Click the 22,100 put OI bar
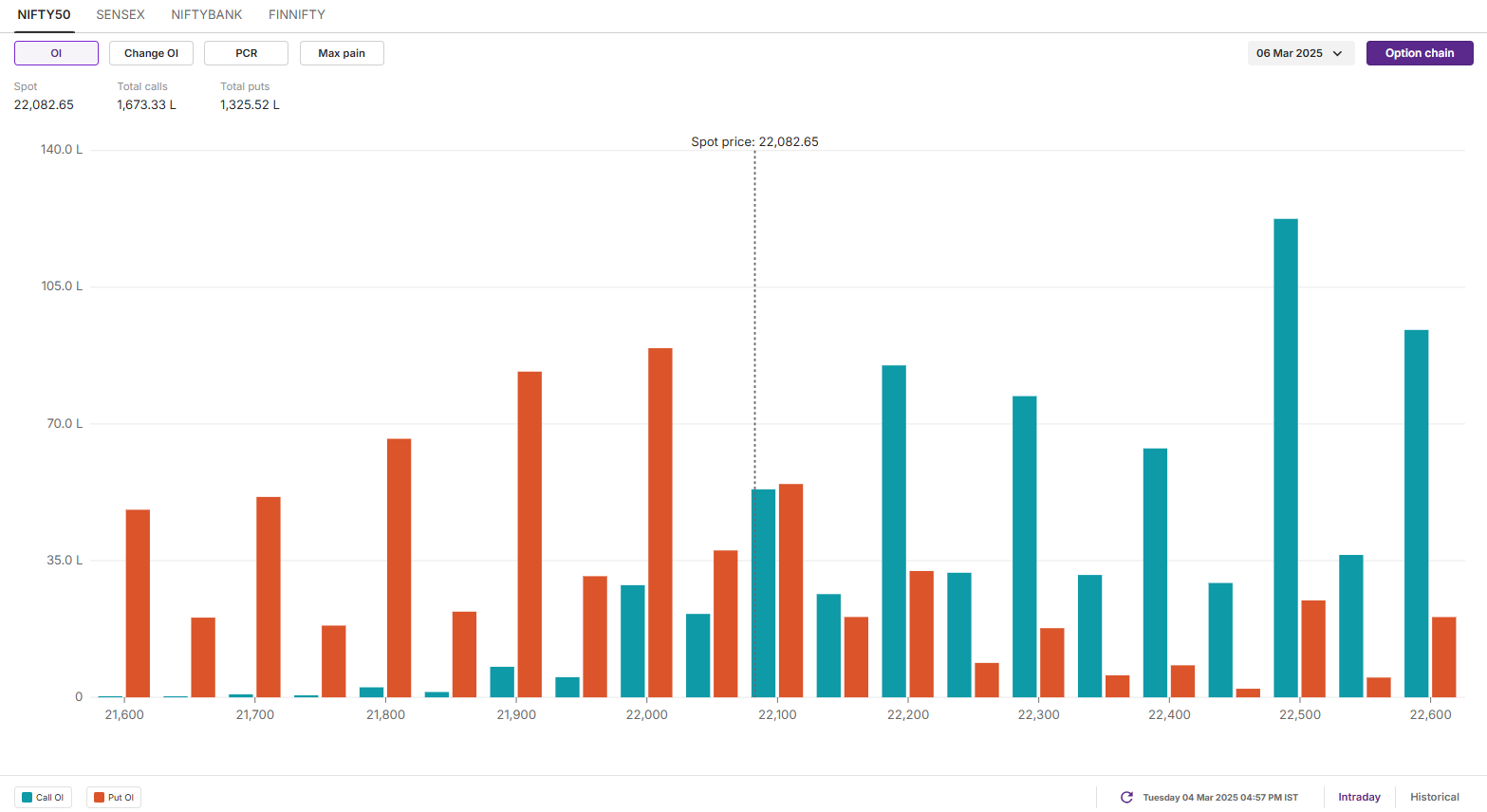The image size is (1487, 812). [790, 591]
